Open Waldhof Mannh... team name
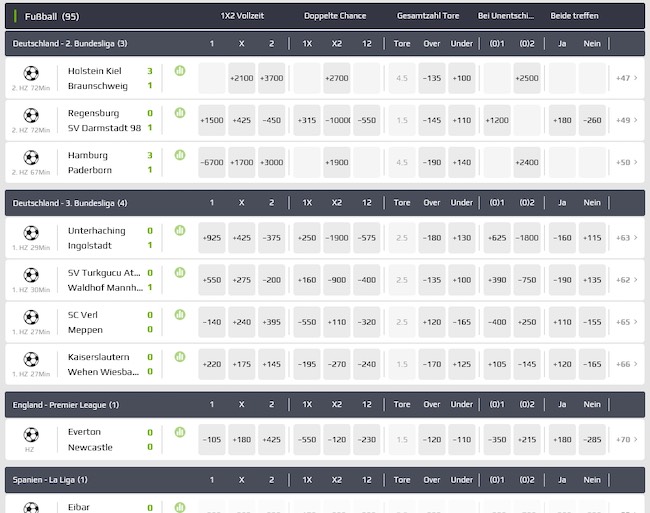 click(x=105, y=288)
